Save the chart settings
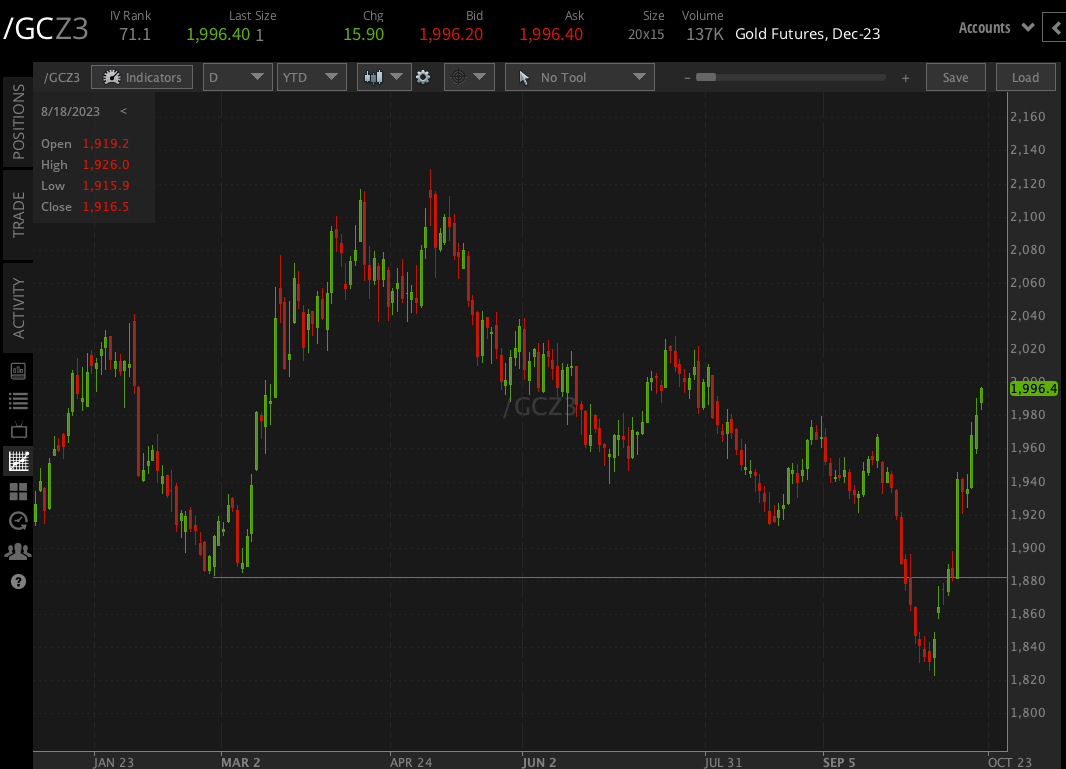 point(955,78)
